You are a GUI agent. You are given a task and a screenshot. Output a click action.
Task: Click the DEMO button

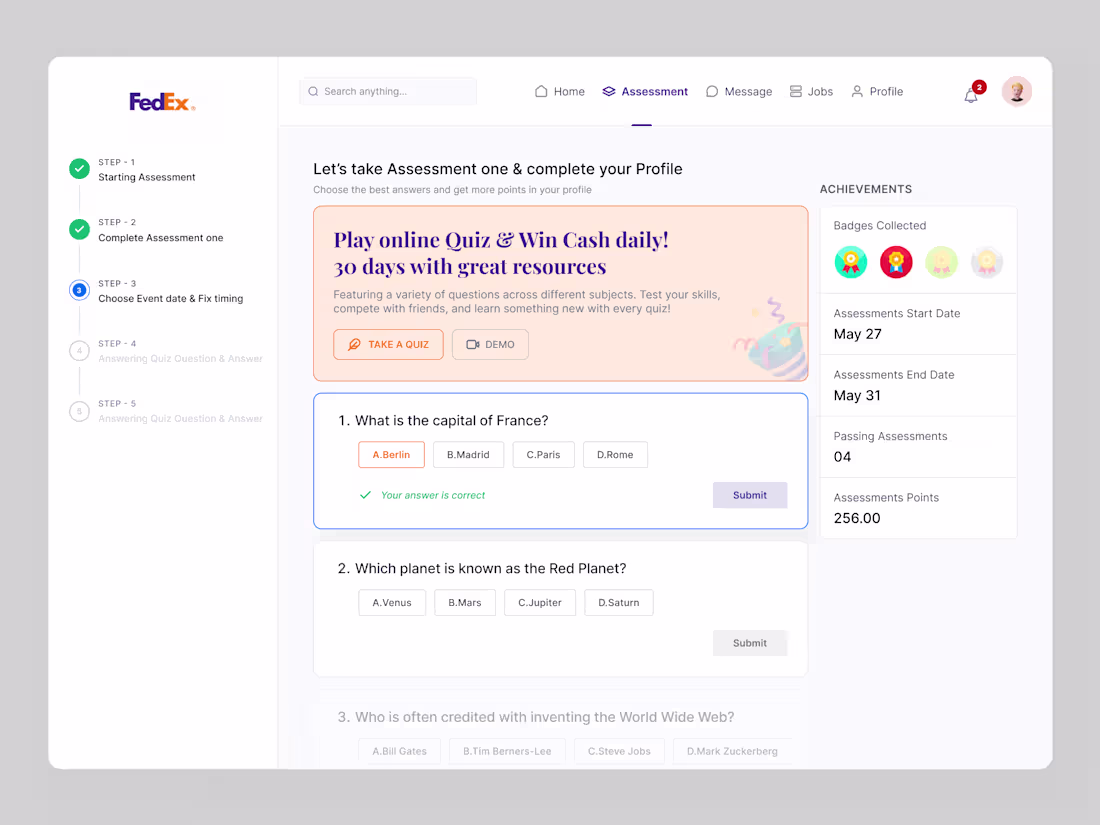point(490,344)
